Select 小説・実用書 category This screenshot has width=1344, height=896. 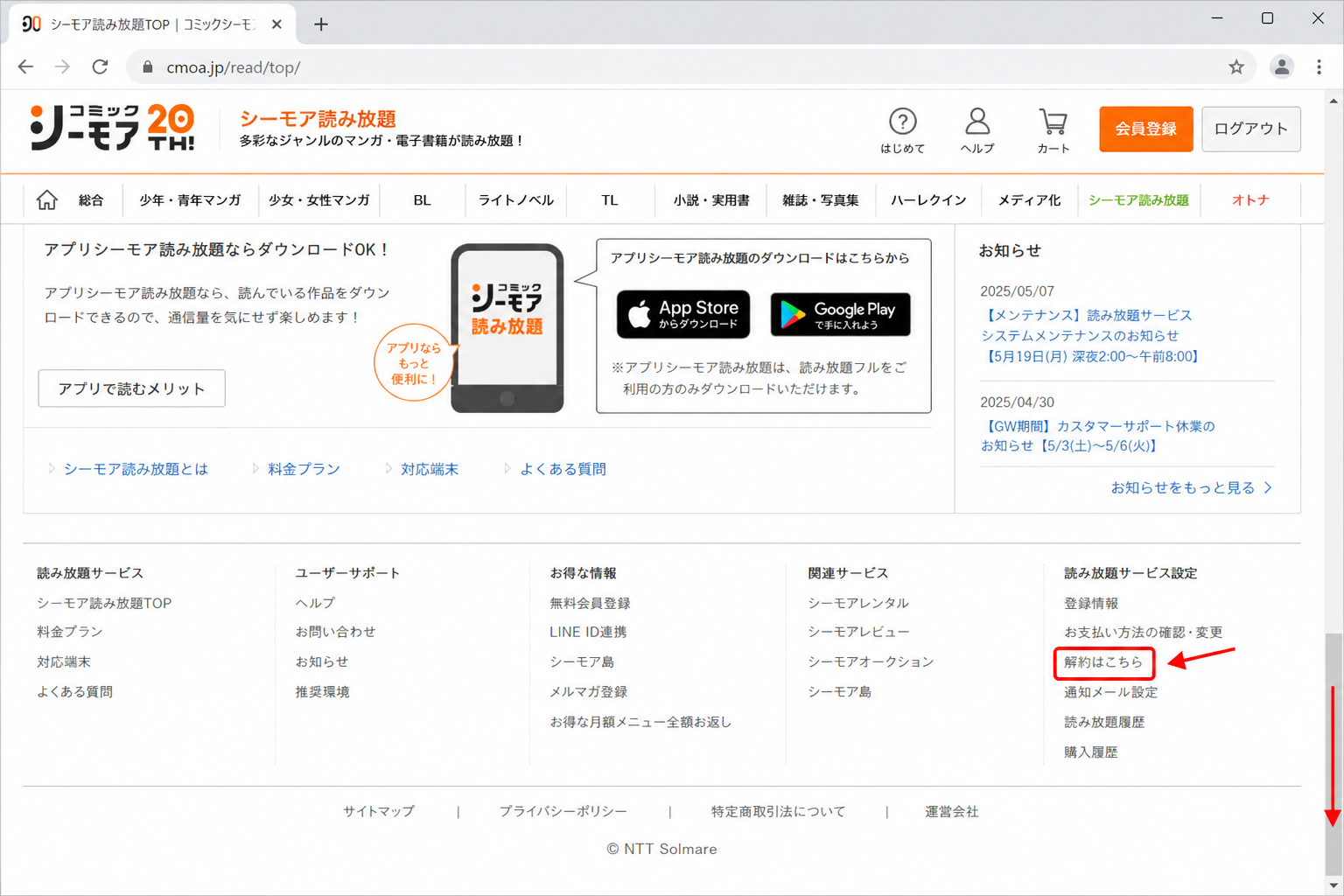[x=710, y=200]
